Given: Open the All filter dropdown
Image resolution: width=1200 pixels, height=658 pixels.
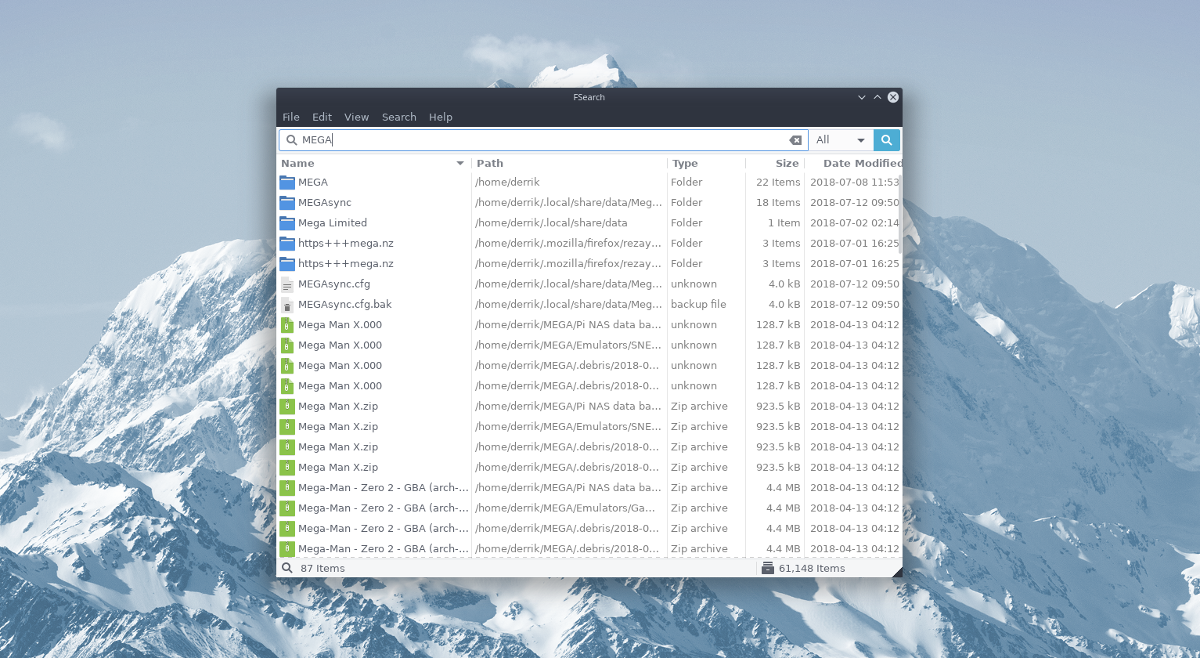Looking at the screenshot, I should (x=840, y=140).
